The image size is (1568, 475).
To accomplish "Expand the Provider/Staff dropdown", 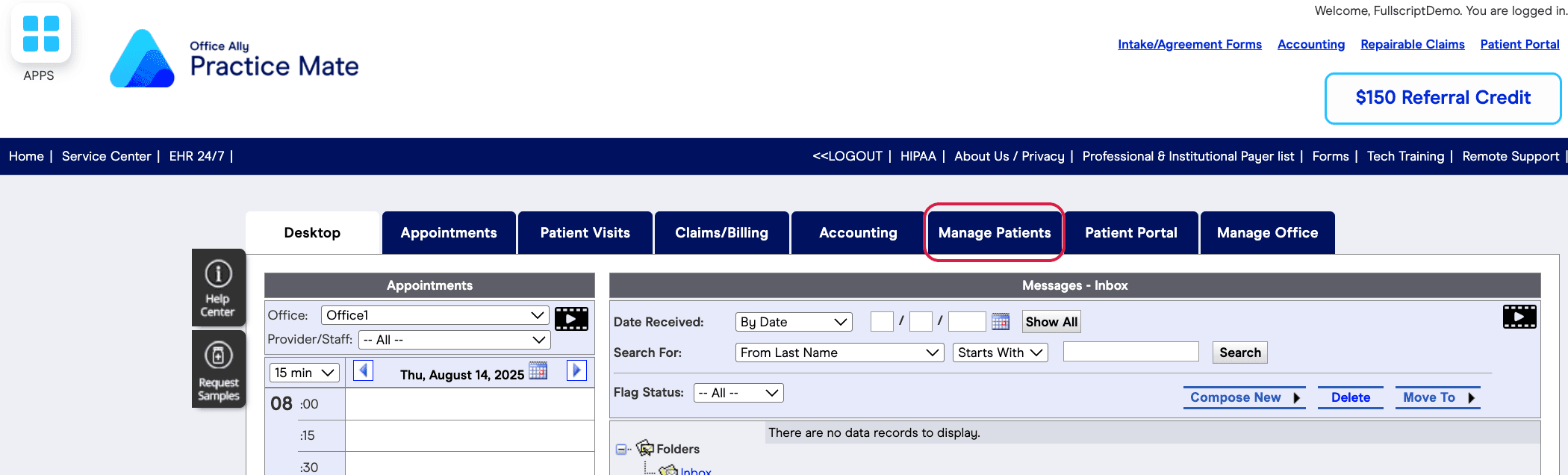I will point(455,340).
